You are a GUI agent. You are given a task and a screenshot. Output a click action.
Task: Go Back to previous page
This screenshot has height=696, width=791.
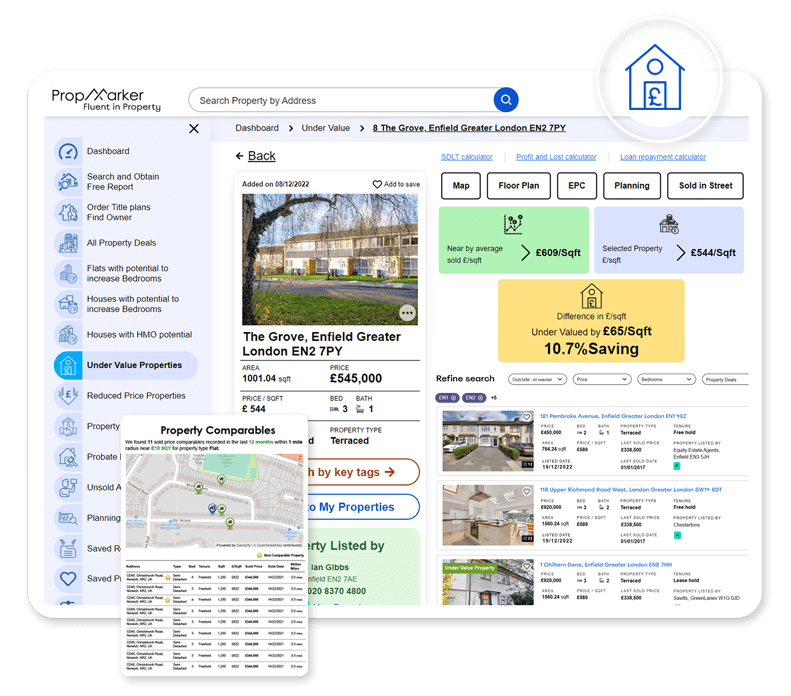pos(261,156)
